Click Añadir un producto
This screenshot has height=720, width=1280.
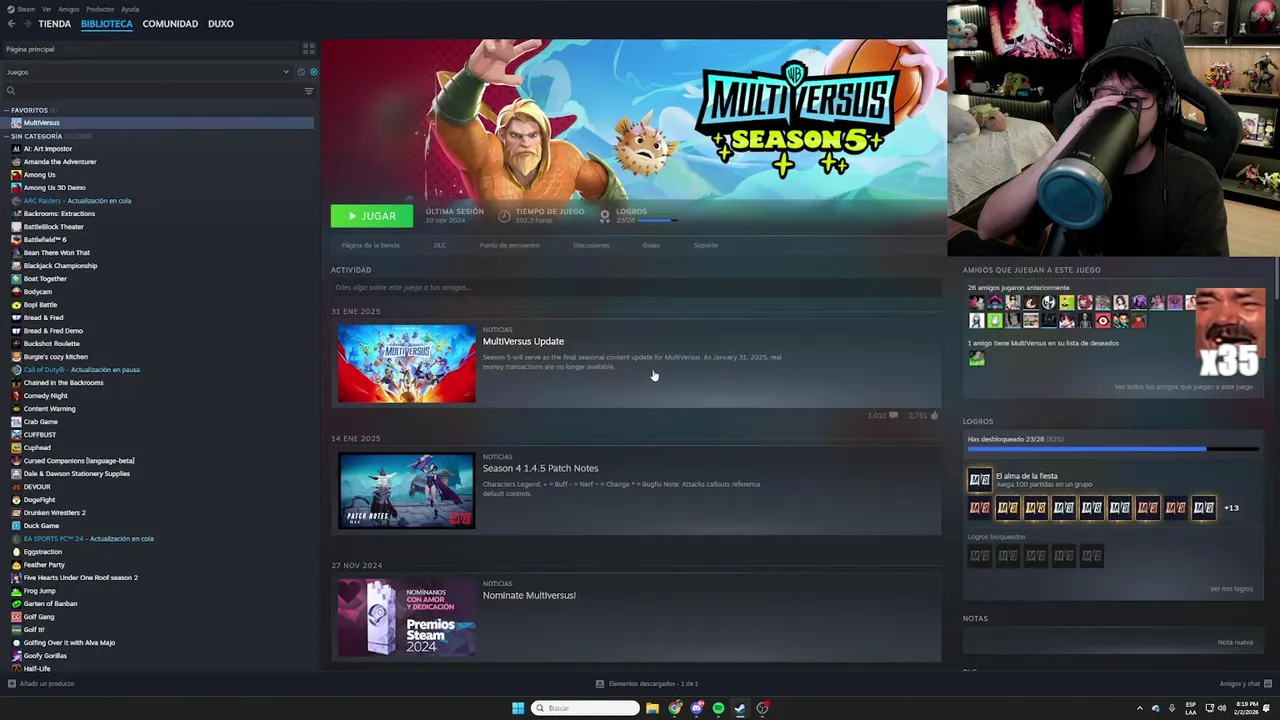[x=42, y=684]
